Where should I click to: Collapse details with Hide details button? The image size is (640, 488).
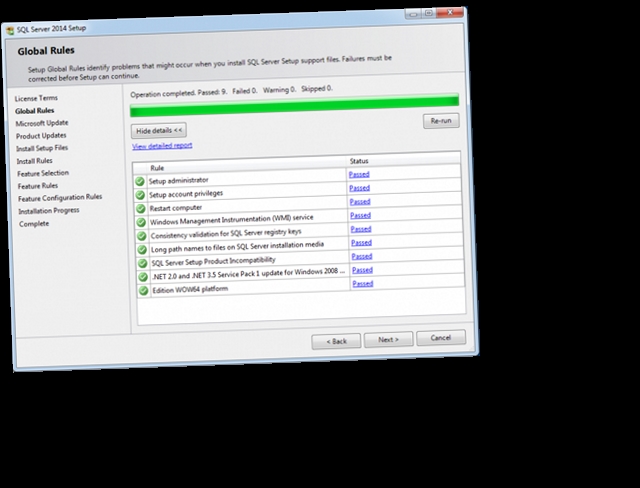tap(159, 131)
